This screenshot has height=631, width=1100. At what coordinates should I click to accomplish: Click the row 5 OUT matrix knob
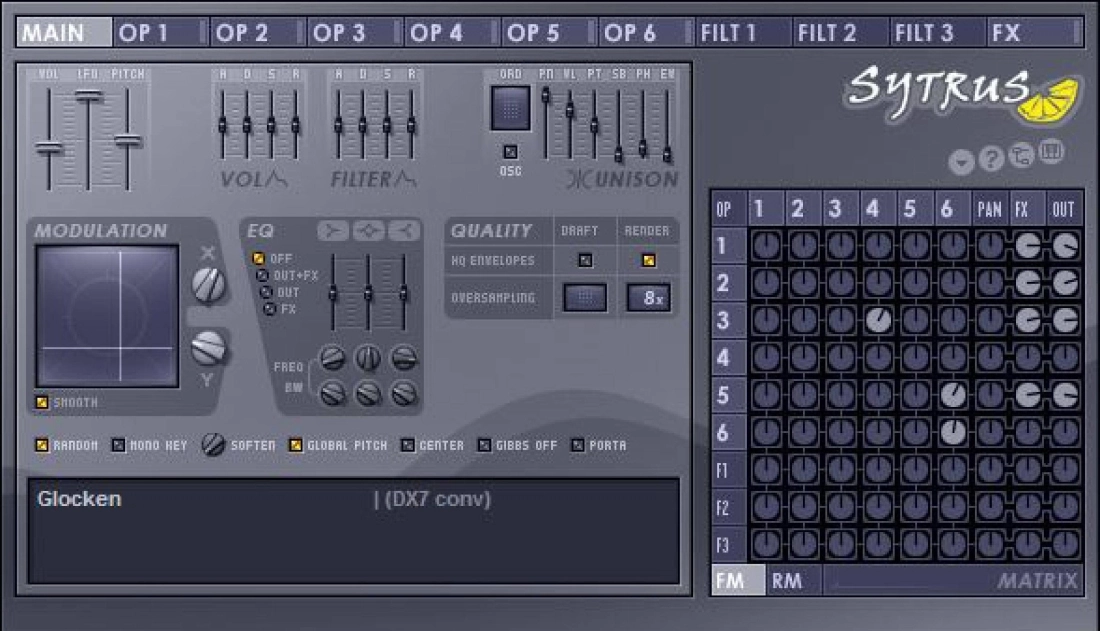[x=1065, y=395]
